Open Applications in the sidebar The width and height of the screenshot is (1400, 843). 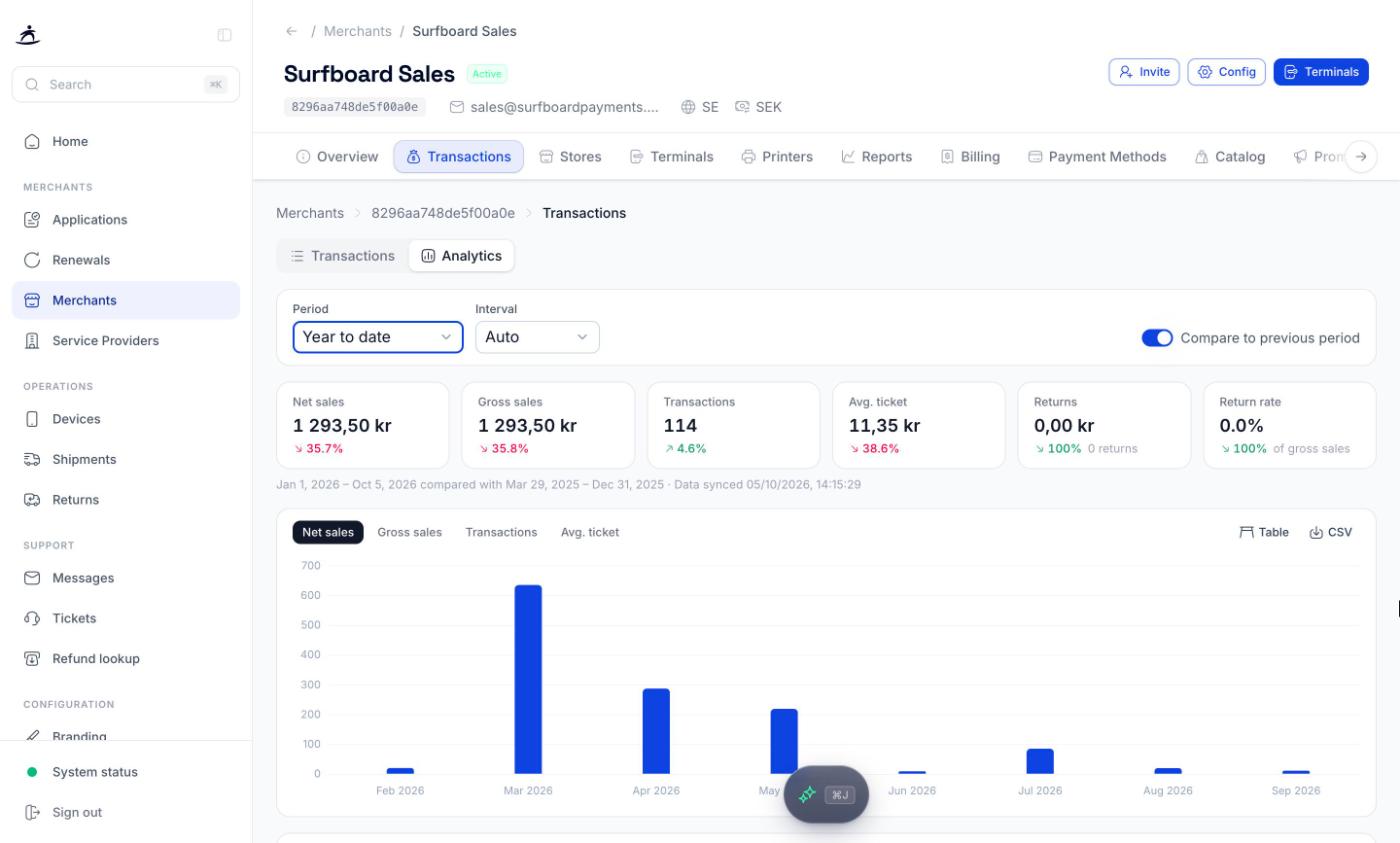tap(126, 220)
